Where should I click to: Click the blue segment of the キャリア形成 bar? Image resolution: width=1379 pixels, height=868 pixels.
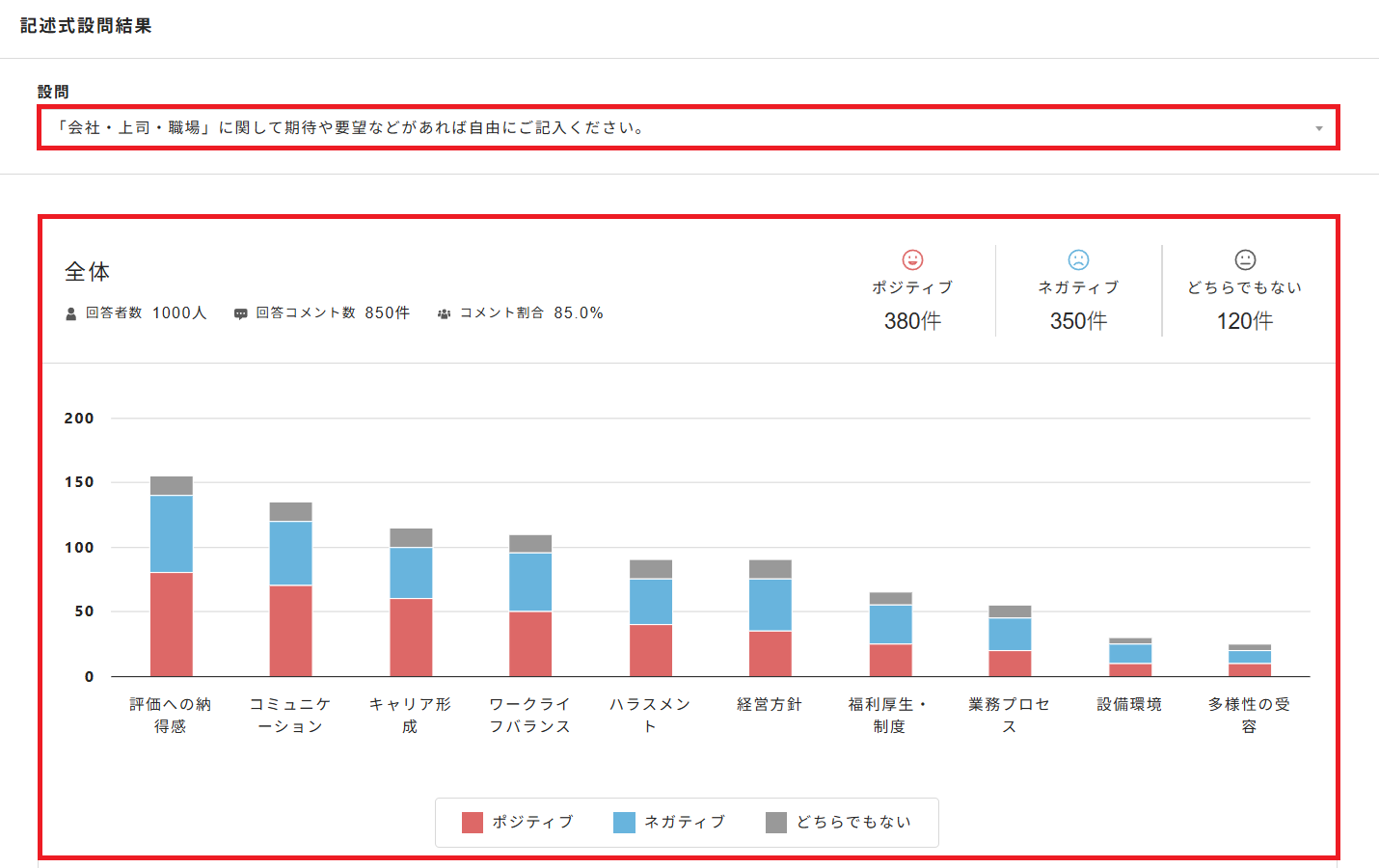click(x=411, y=573)
